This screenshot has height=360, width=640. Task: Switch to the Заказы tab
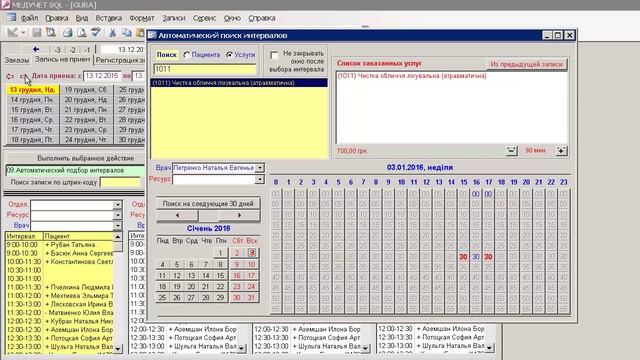[17, 60]
